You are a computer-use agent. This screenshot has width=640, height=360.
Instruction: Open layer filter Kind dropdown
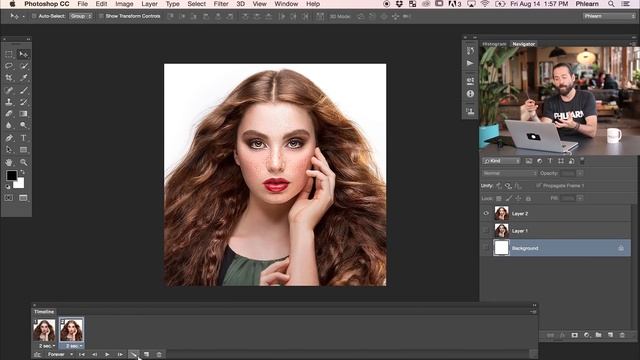(x=501, y=161)
